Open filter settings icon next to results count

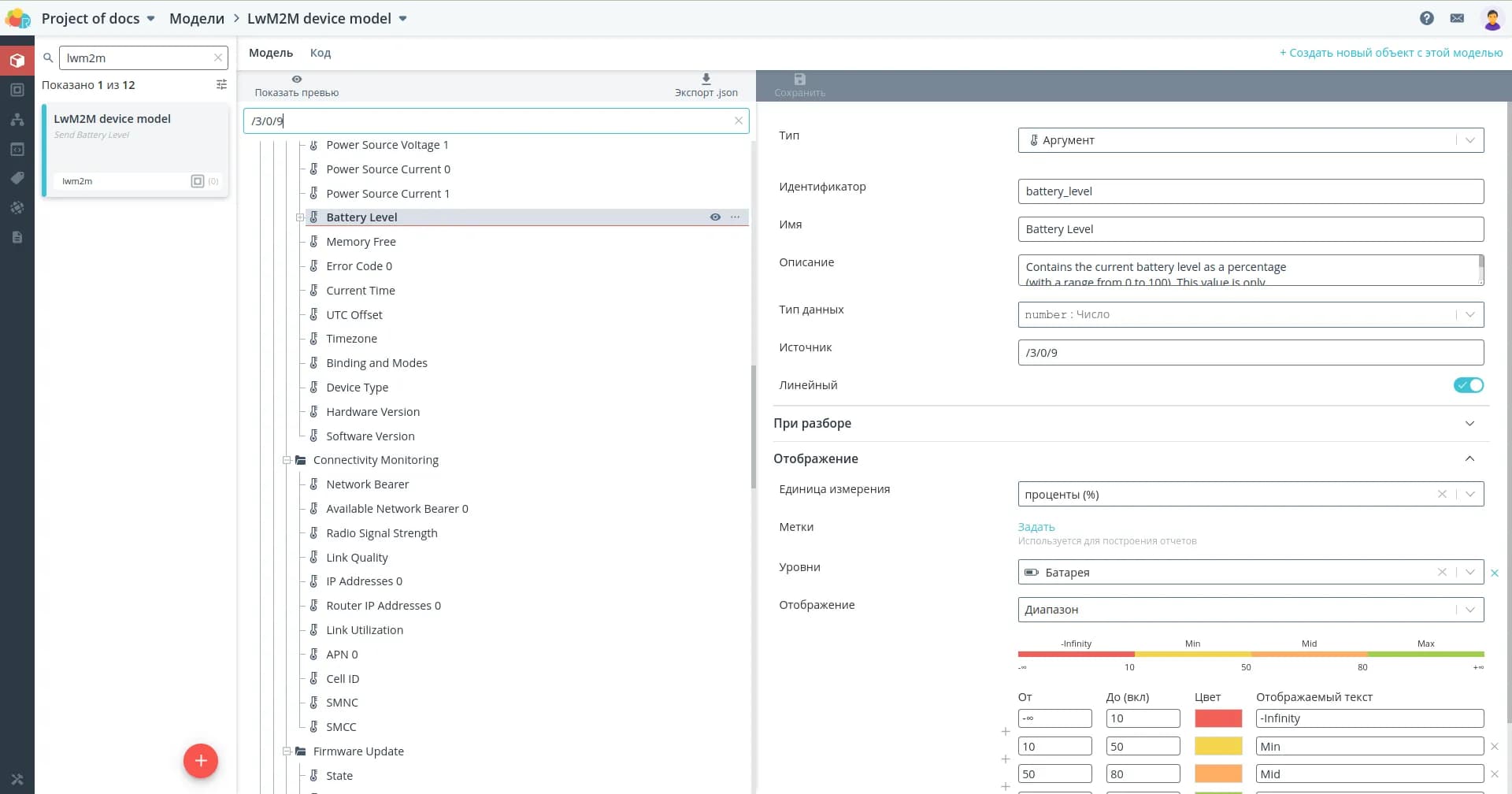[221, 85]
